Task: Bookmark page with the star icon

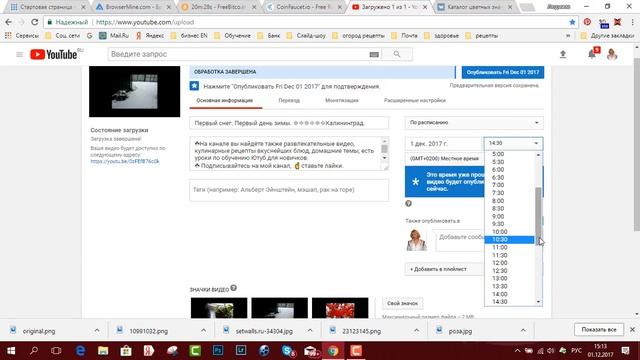Action: pyautogui.click(x=572, y=22)
